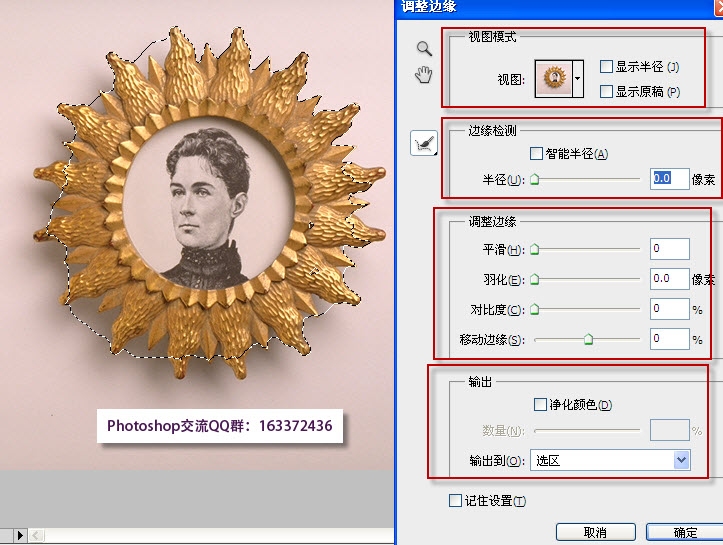This screenshot has height=545, width=723.
Task: Click the 半径 value field showing 0.0
Action: point(670,178)
